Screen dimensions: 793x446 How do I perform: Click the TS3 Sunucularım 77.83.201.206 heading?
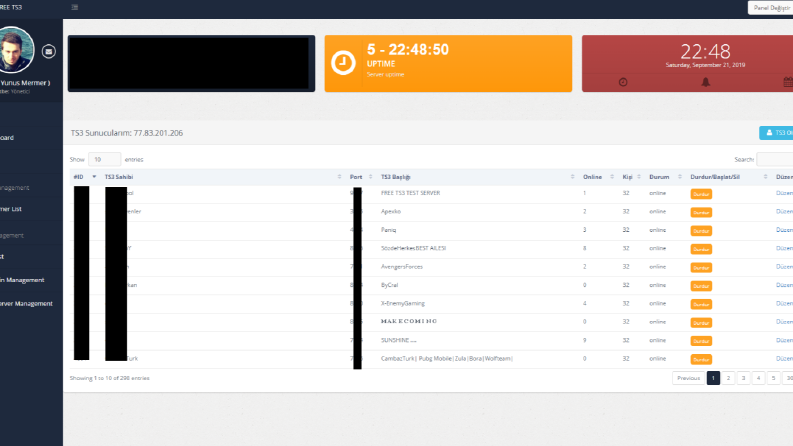(127, 133)
